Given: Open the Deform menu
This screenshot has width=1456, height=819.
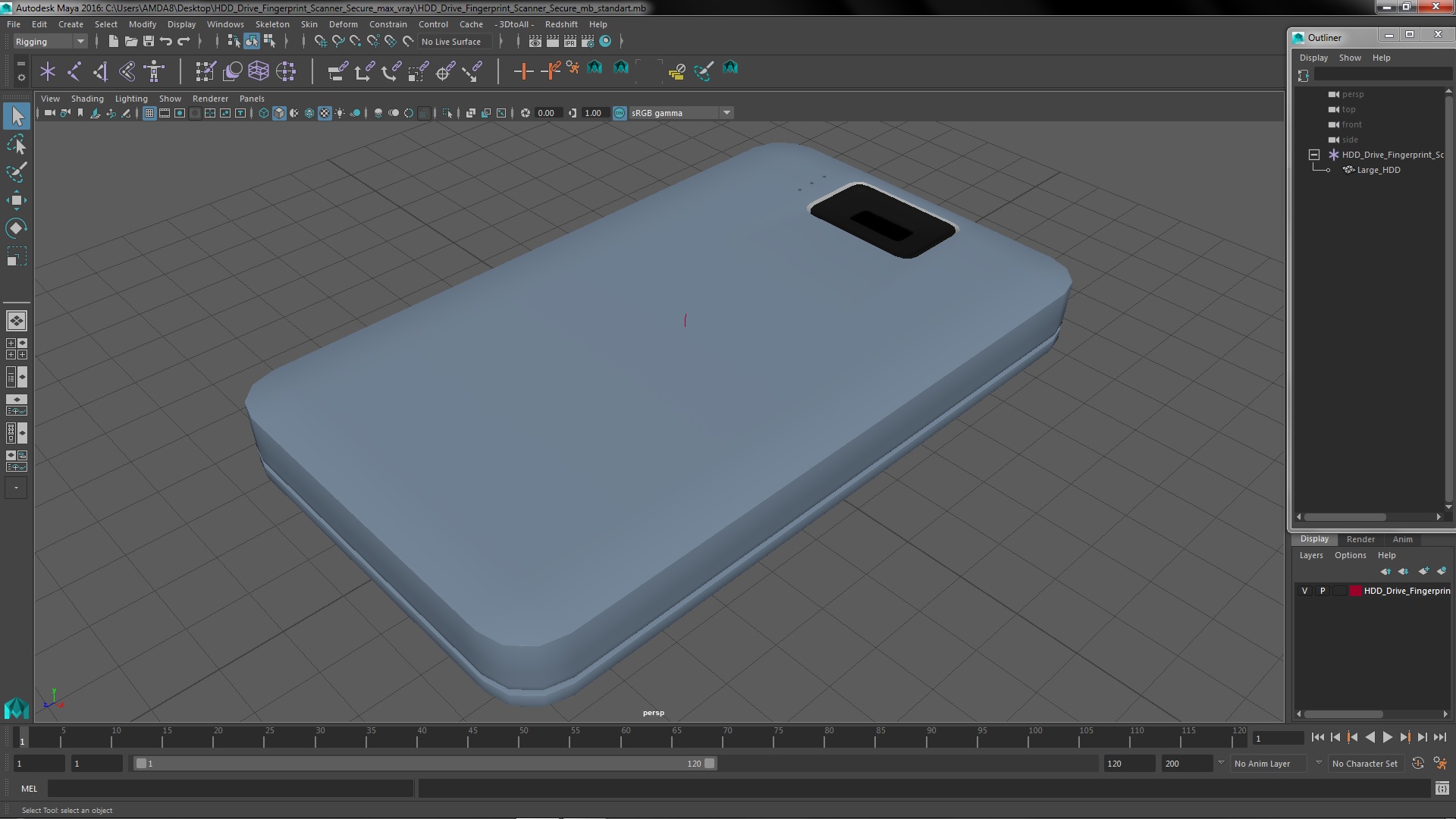Looking at the screenshot, I should click(x=343, y=24).
